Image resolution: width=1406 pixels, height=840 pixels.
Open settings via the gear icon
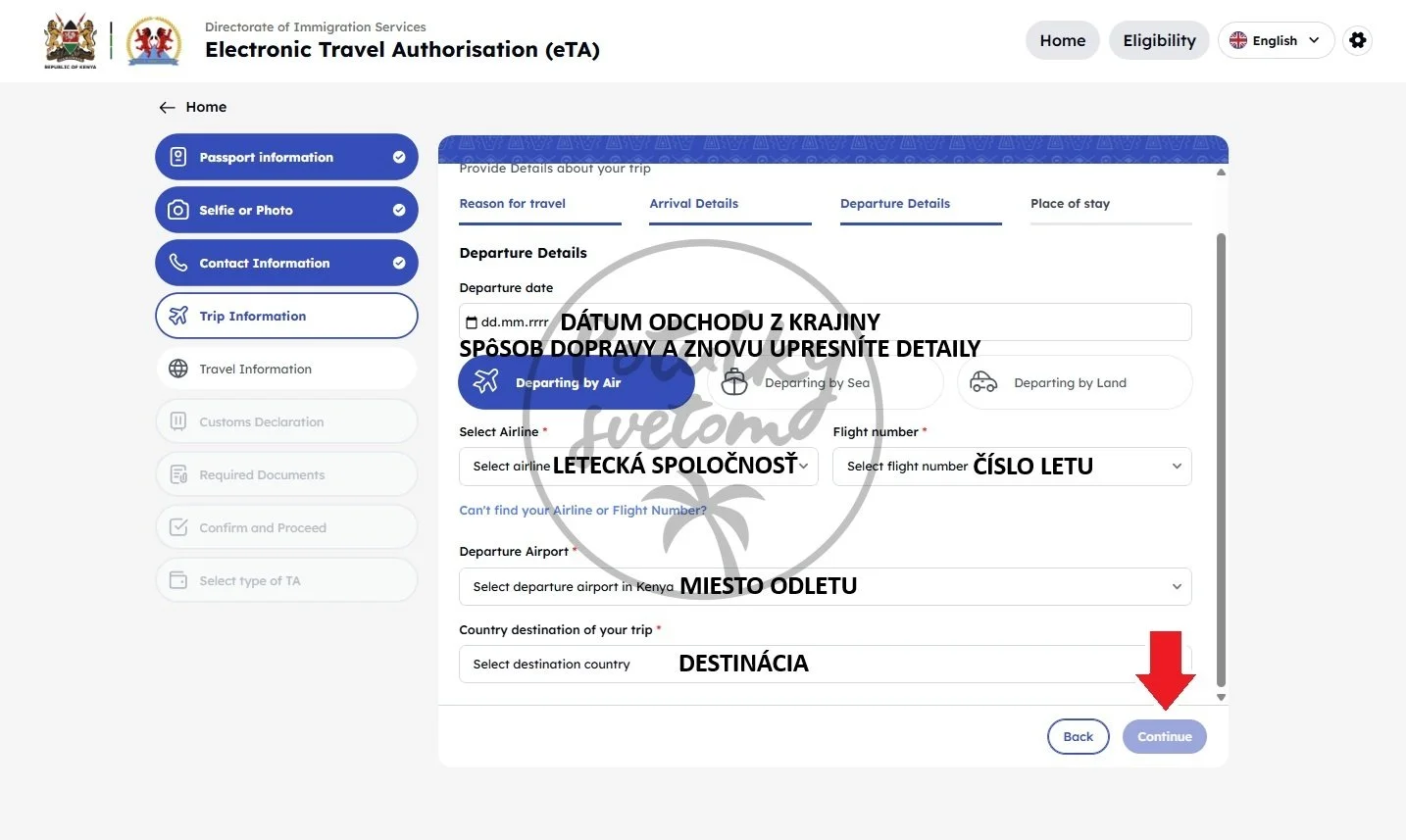(x=1357, y=40)
